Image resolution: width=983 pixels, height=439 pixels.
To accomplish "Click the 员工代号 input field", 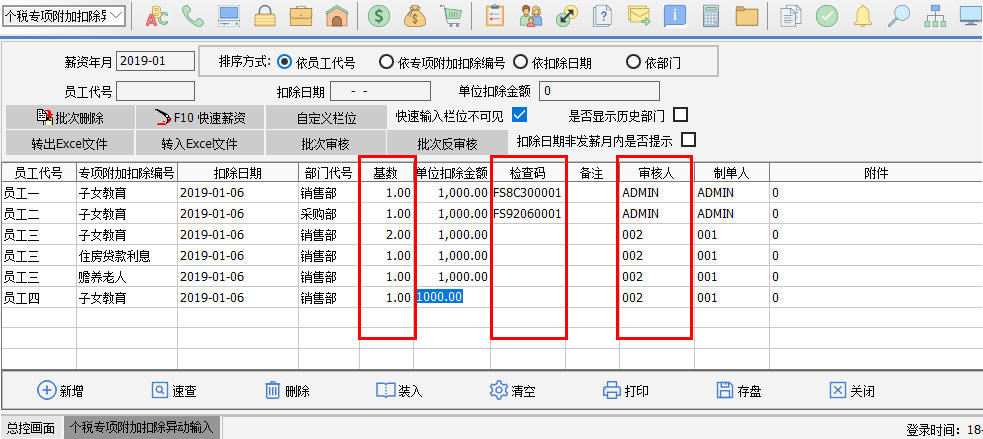I will [x=155, y=91].
